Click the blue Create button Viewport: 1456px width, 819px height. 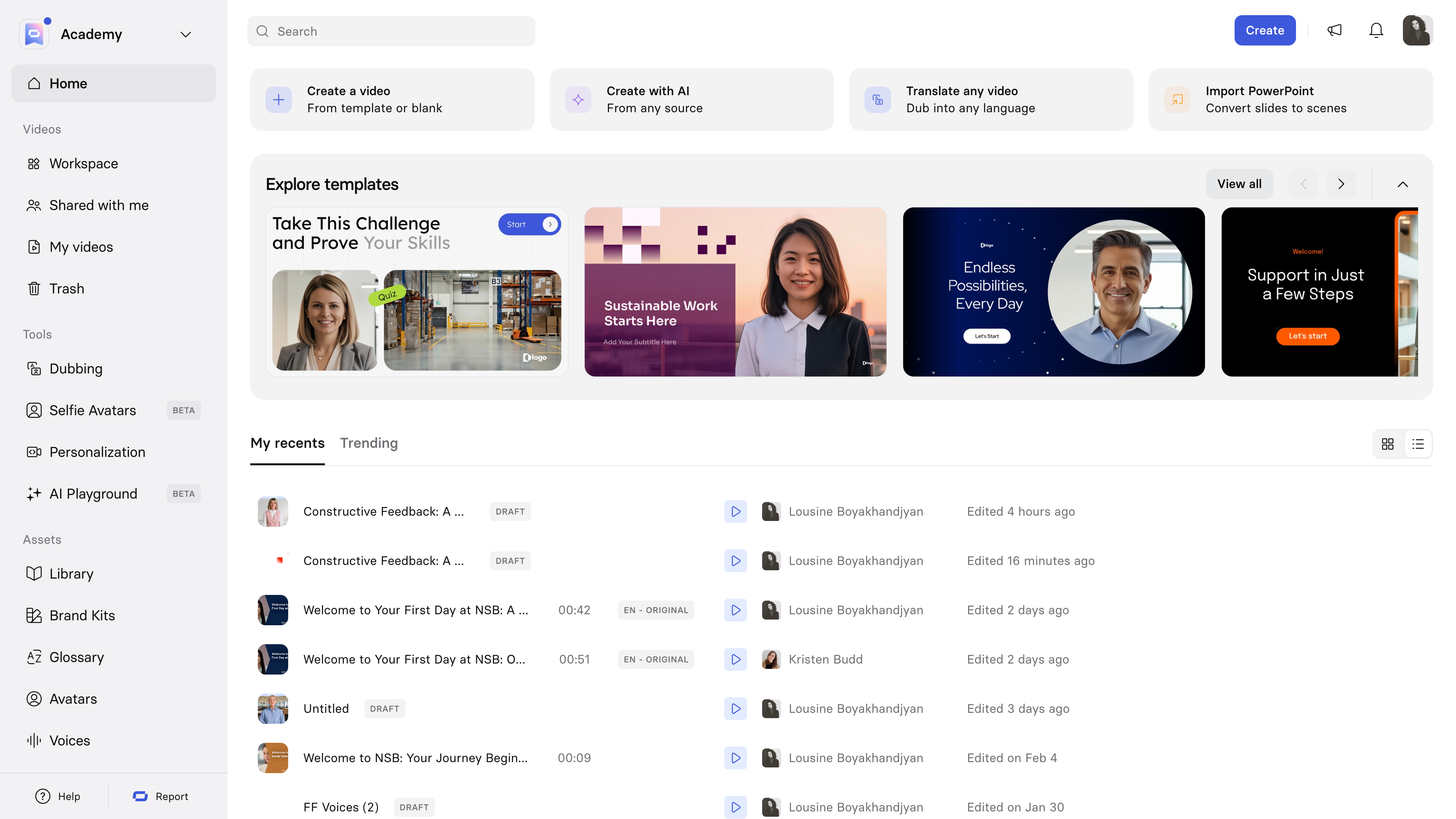point(1265,30)
